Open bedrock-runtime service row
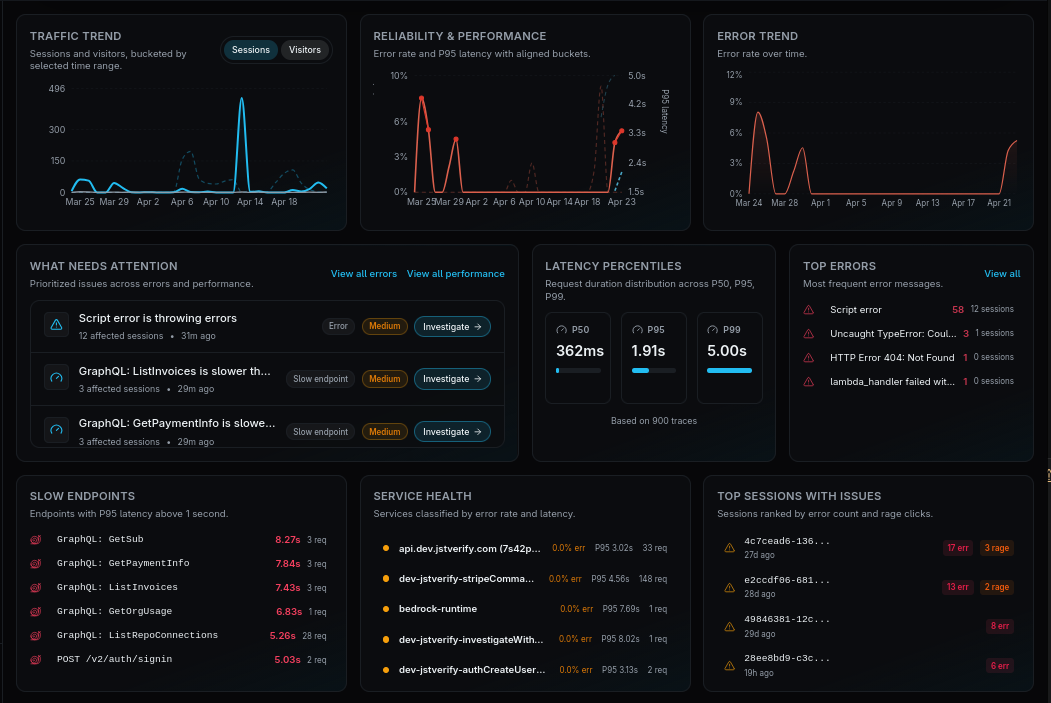The width and height of the screenshot is (1051, 703). [x=525, y=609]
